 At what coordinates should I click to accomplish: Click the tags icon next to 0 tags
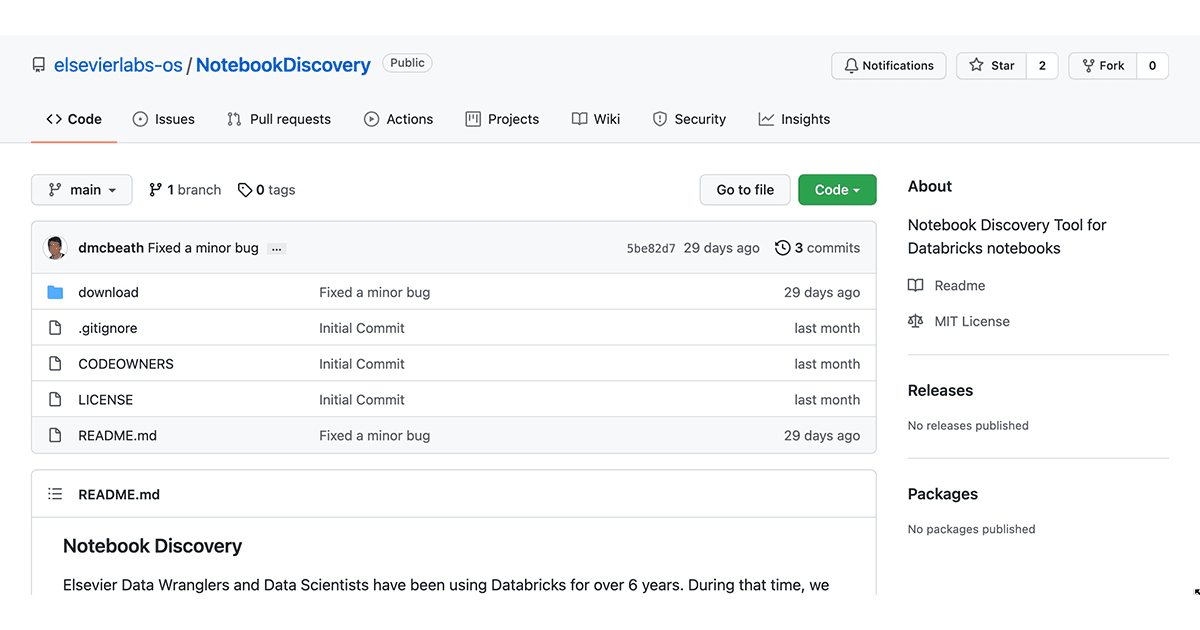244,190
